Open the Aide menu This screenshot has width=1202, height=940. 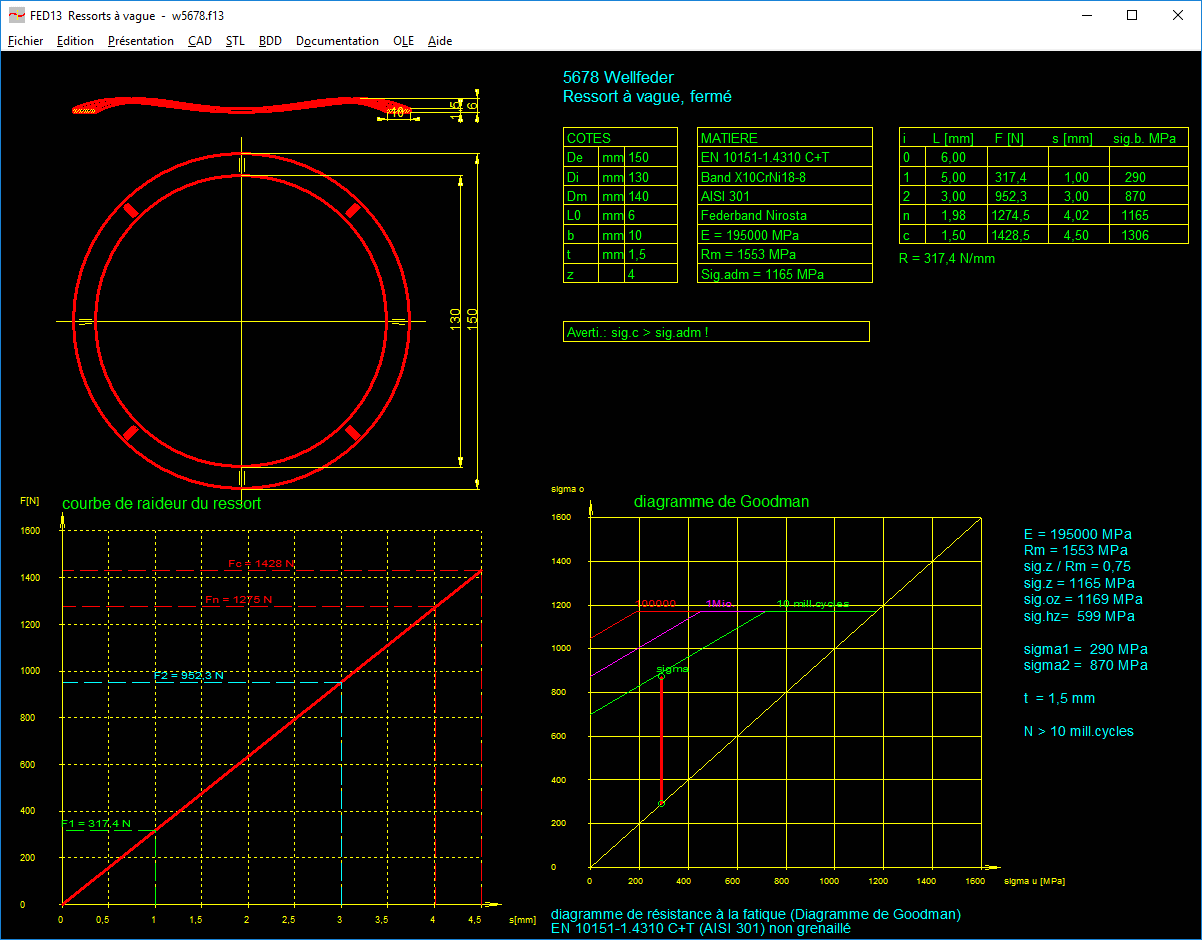[x=440, y=41]
